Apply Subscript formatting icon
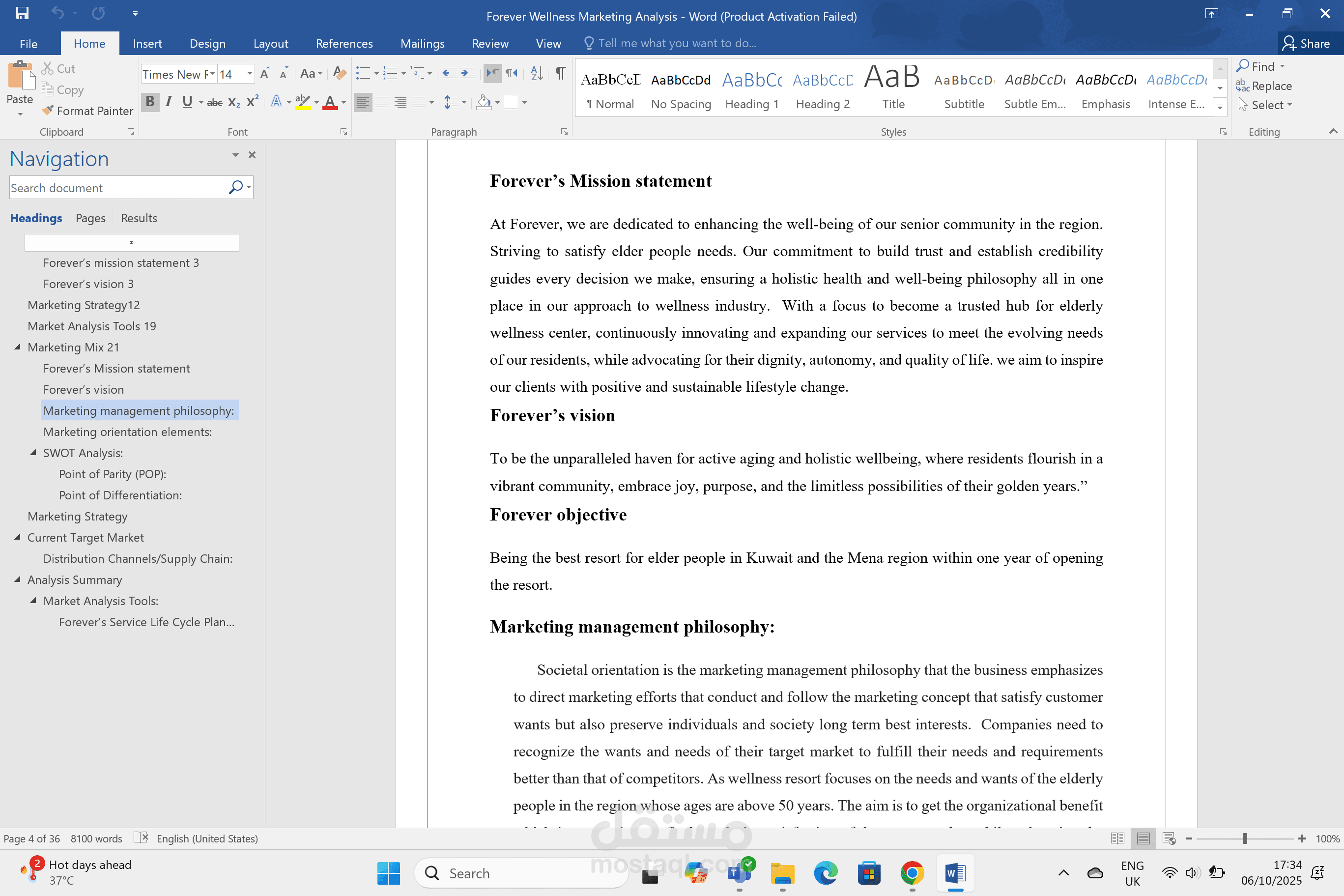The height and width of the screenshot is (896, 1344). tap(233, 102)
